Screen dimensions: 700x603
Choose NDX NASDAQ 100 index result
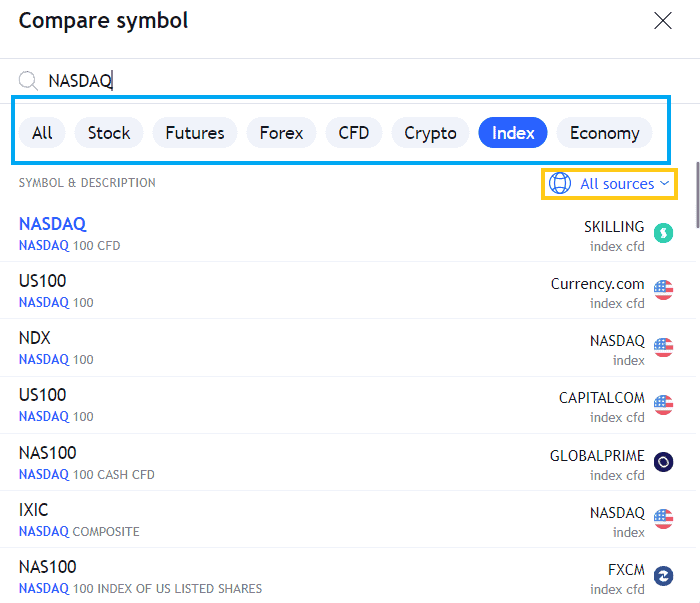pyautogui.click(x=348, y=348)
